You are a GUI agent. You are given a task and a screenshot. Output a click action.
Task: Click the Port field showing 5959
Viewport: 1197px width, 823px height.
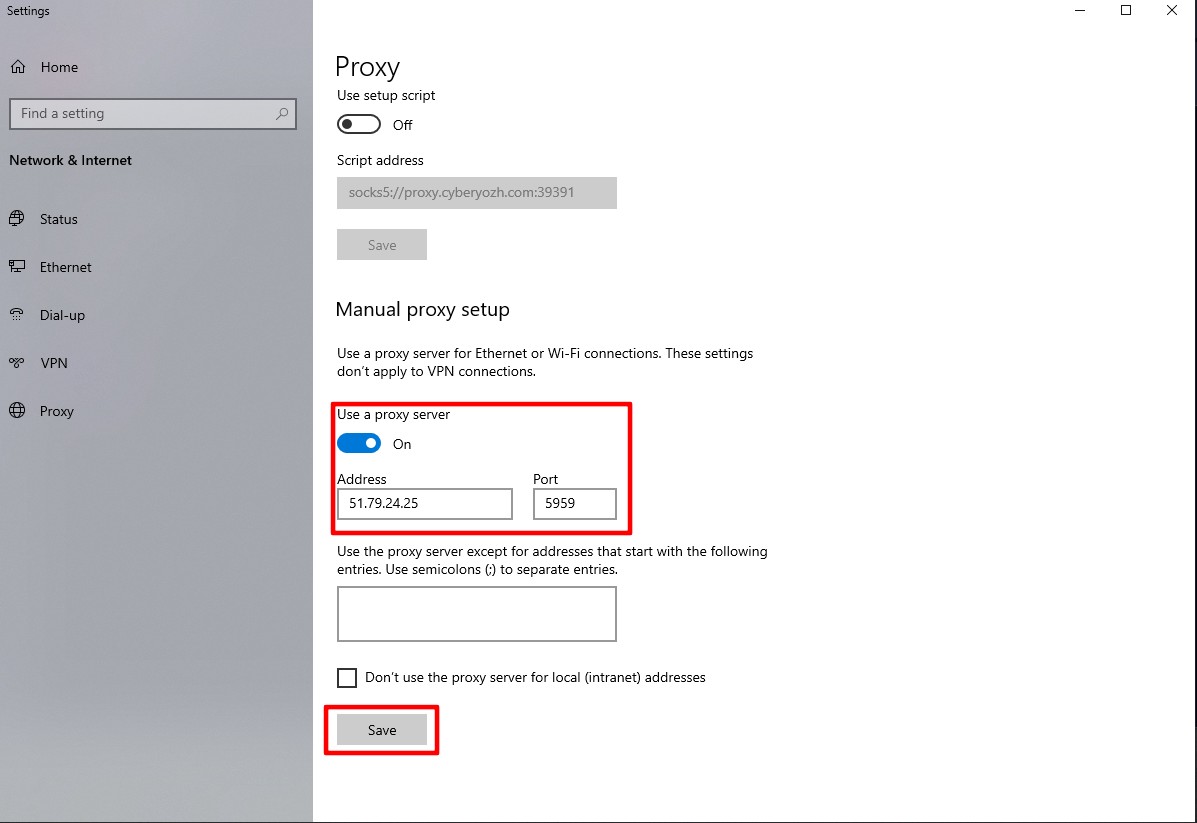[574, 504]
